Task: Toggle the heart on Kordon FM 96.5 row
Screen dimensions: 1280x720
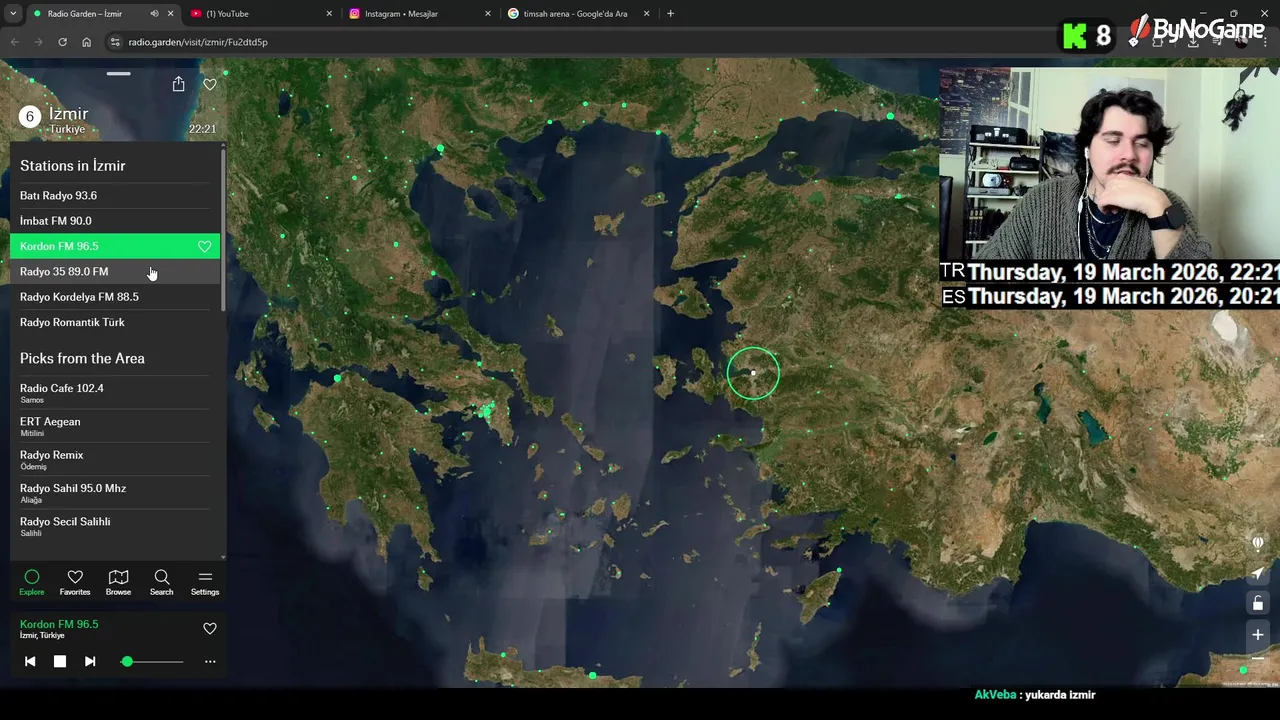Action: [x=204, y=246]
